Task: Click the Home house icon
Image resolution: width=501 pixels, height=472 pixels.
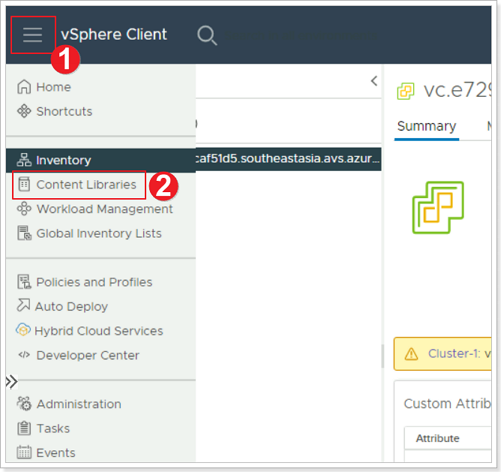Action: (24, 87)
